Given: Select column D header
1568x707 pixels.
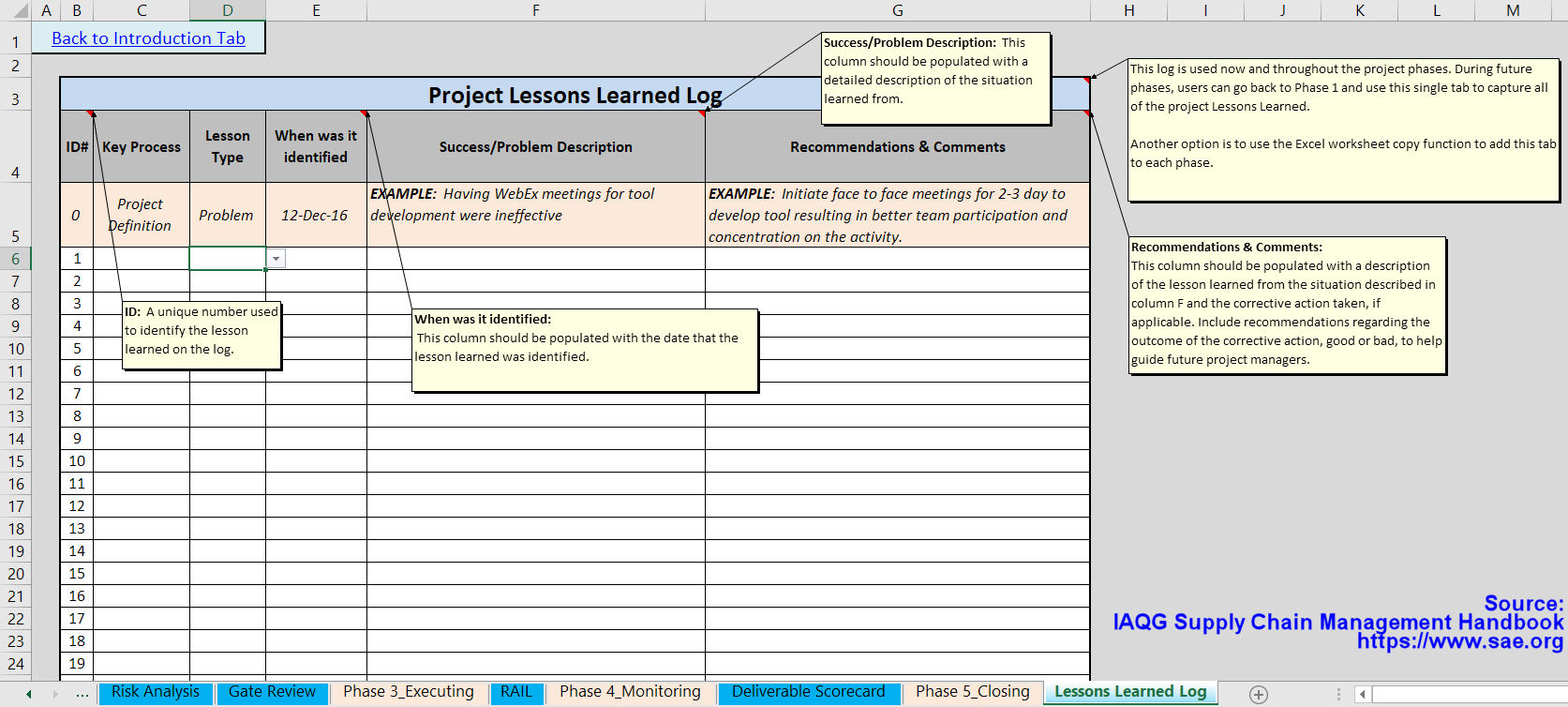Looking at the screenshot, I should click(228, 10).
